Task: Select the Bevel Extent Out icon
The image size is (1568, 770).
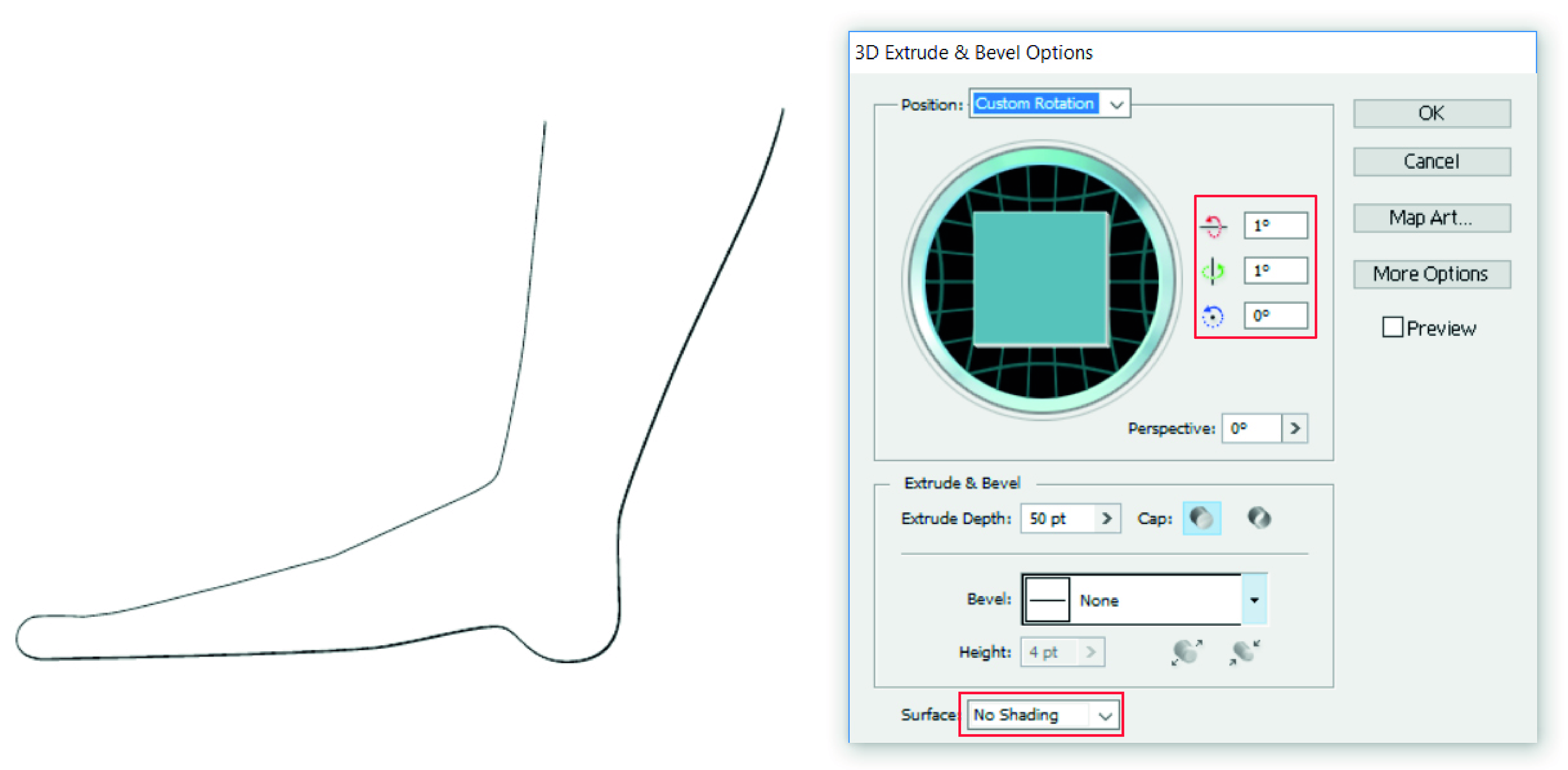Action: click(x=1186, y=652)
